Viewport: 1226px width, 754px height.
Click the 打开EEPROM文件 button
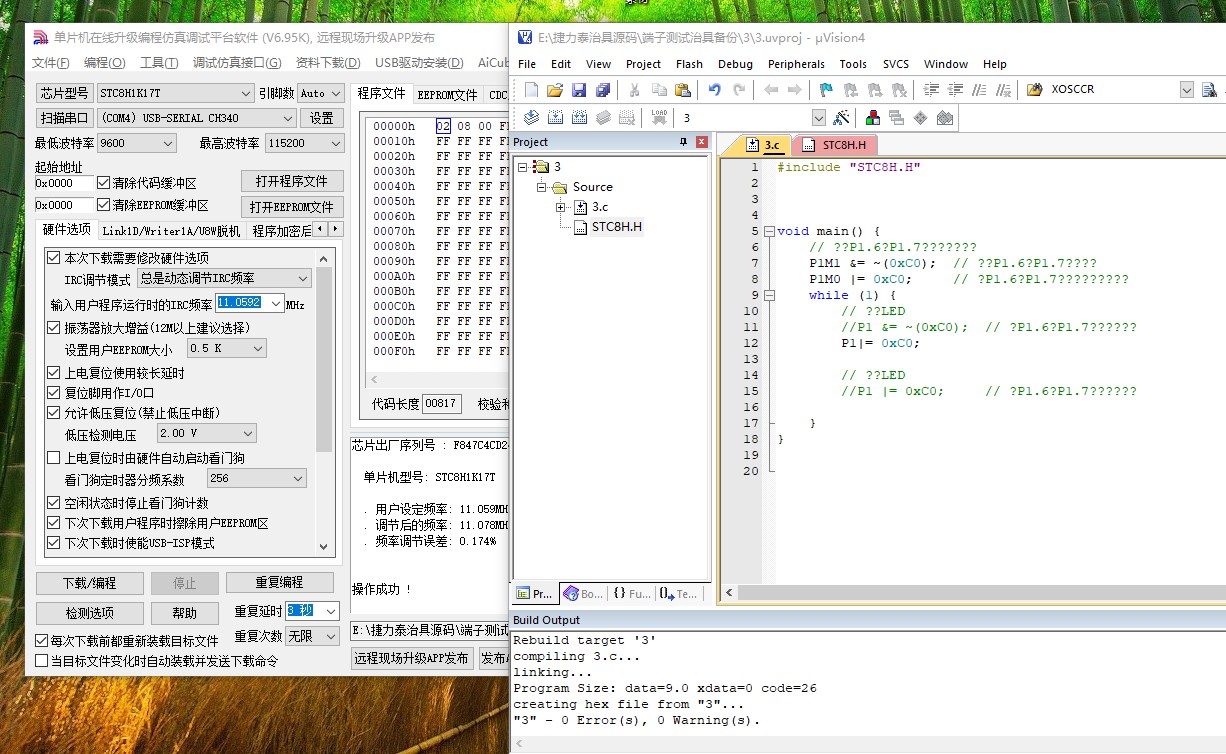(x=292, y=207)
